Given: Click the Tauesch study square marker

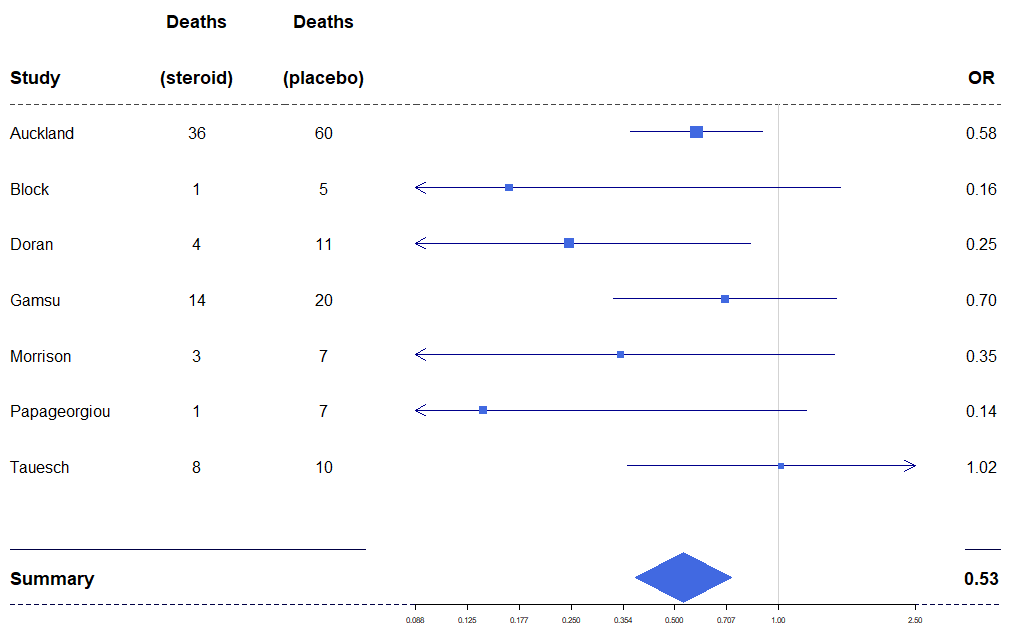Looking at the screenshot, I should pyautogui.click(x=781, y=466).
